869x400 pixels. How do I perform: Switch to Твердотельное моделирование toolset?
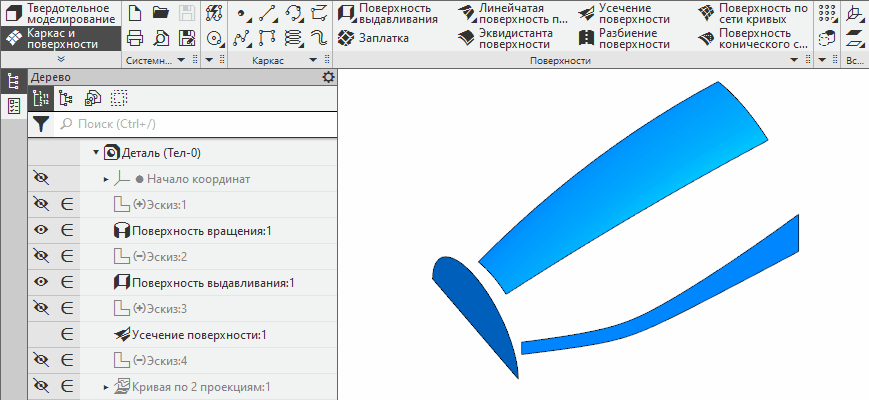point(60,13)
